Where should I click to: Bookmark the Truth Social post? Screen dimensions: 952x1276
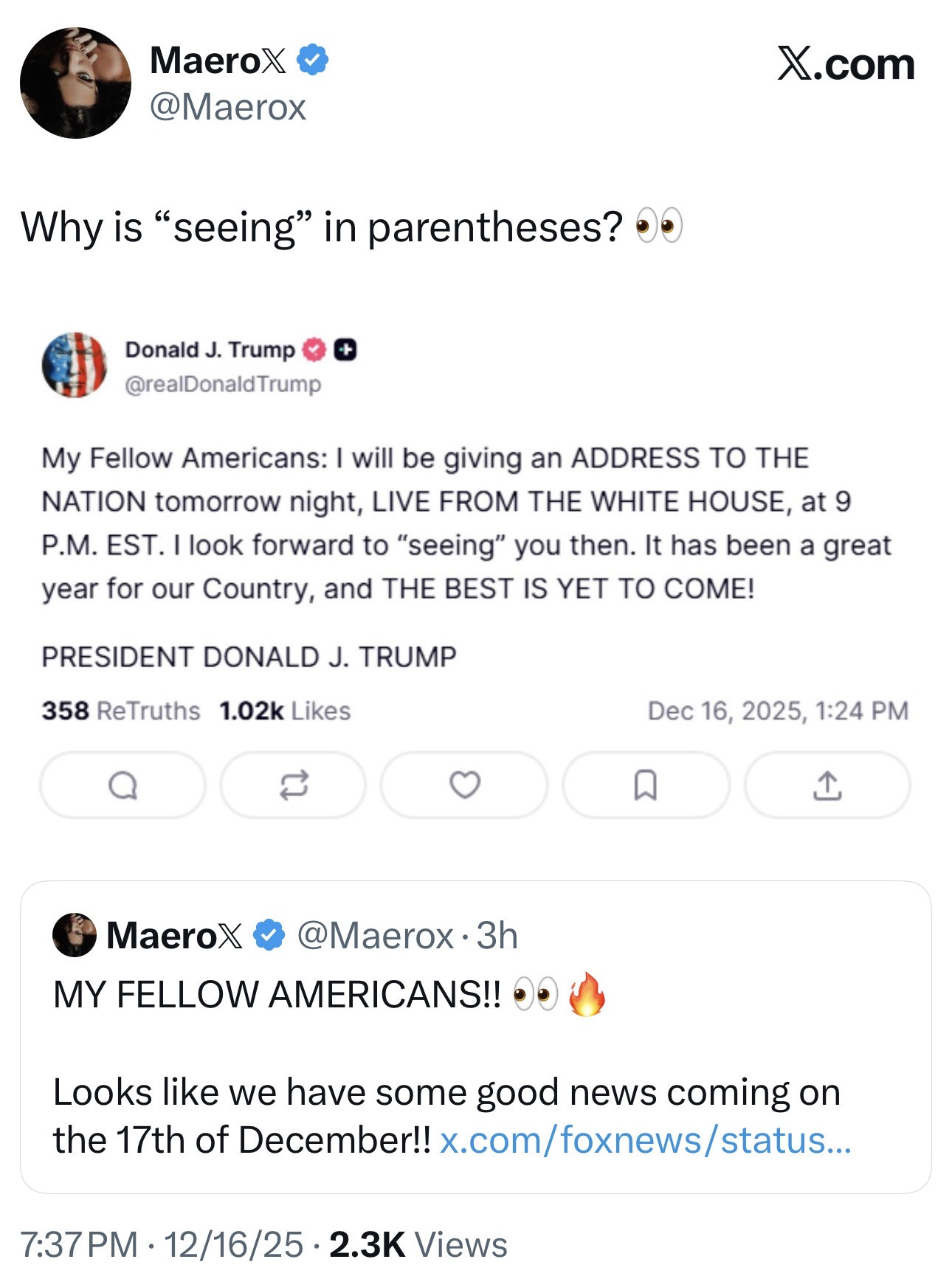[646, 785]
